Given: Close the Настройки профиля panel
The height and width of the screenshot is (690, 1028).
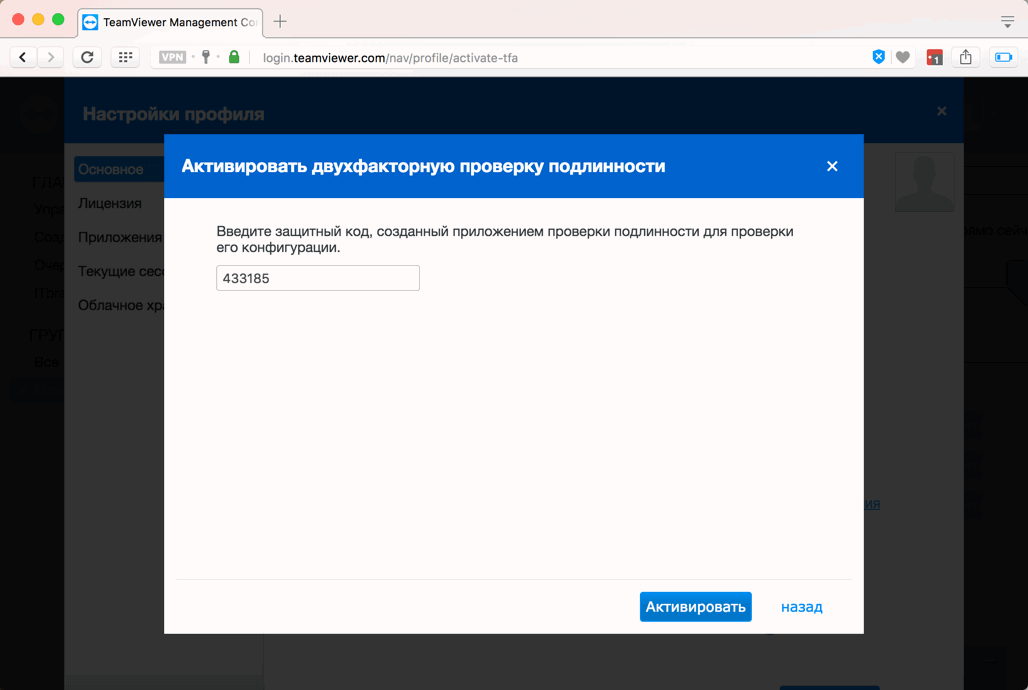Looking at the screenshot, I should [941, 112].
